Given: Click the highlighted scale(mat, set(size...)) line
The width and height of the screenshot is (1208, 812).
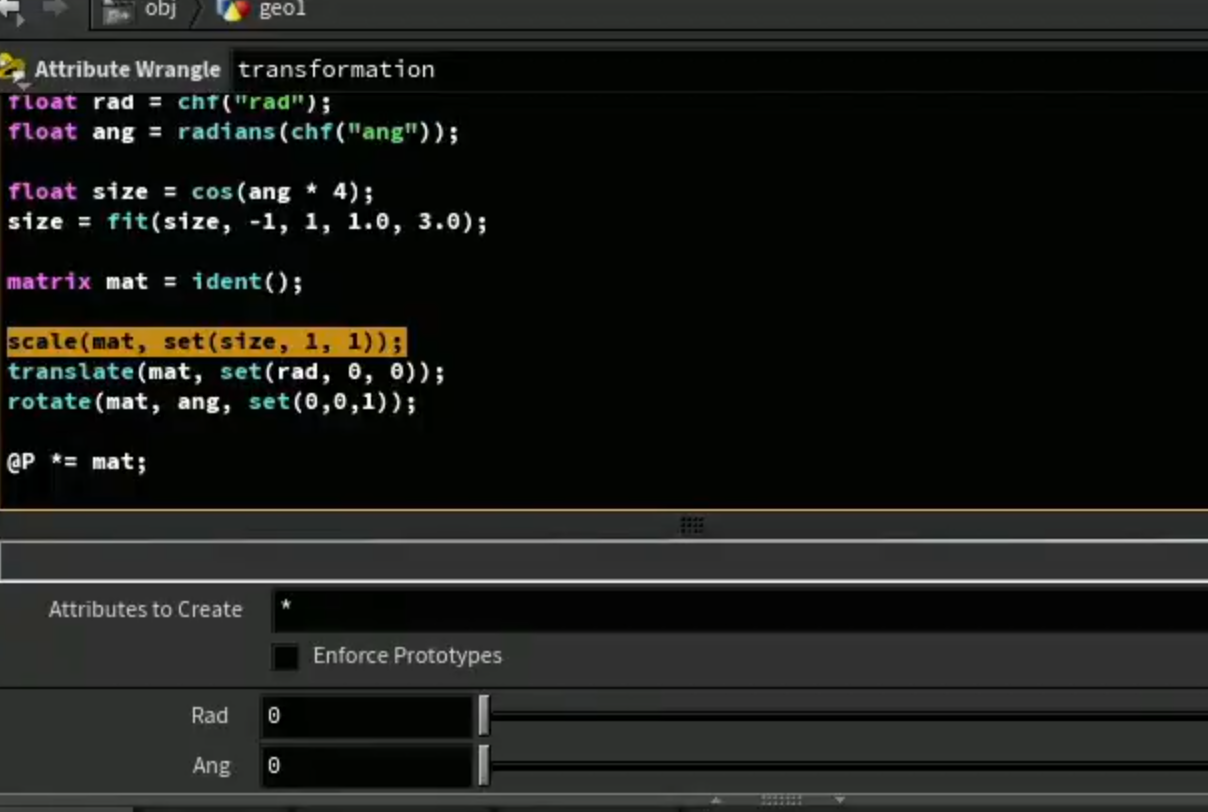Looking at the screenshot, I should coord(206,342).
